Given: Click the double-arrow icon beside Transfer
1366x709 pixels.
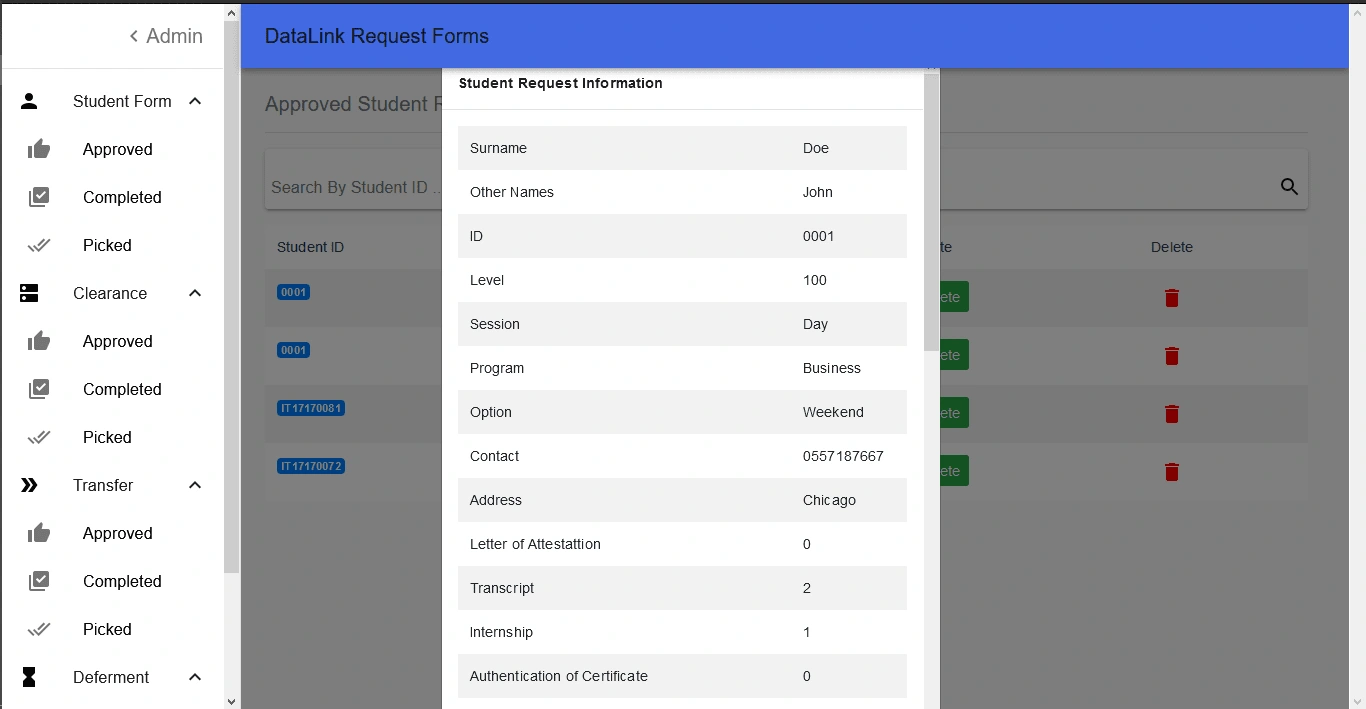Looking at the screenshot, I should pyautogui.click(x=29, y=485).
